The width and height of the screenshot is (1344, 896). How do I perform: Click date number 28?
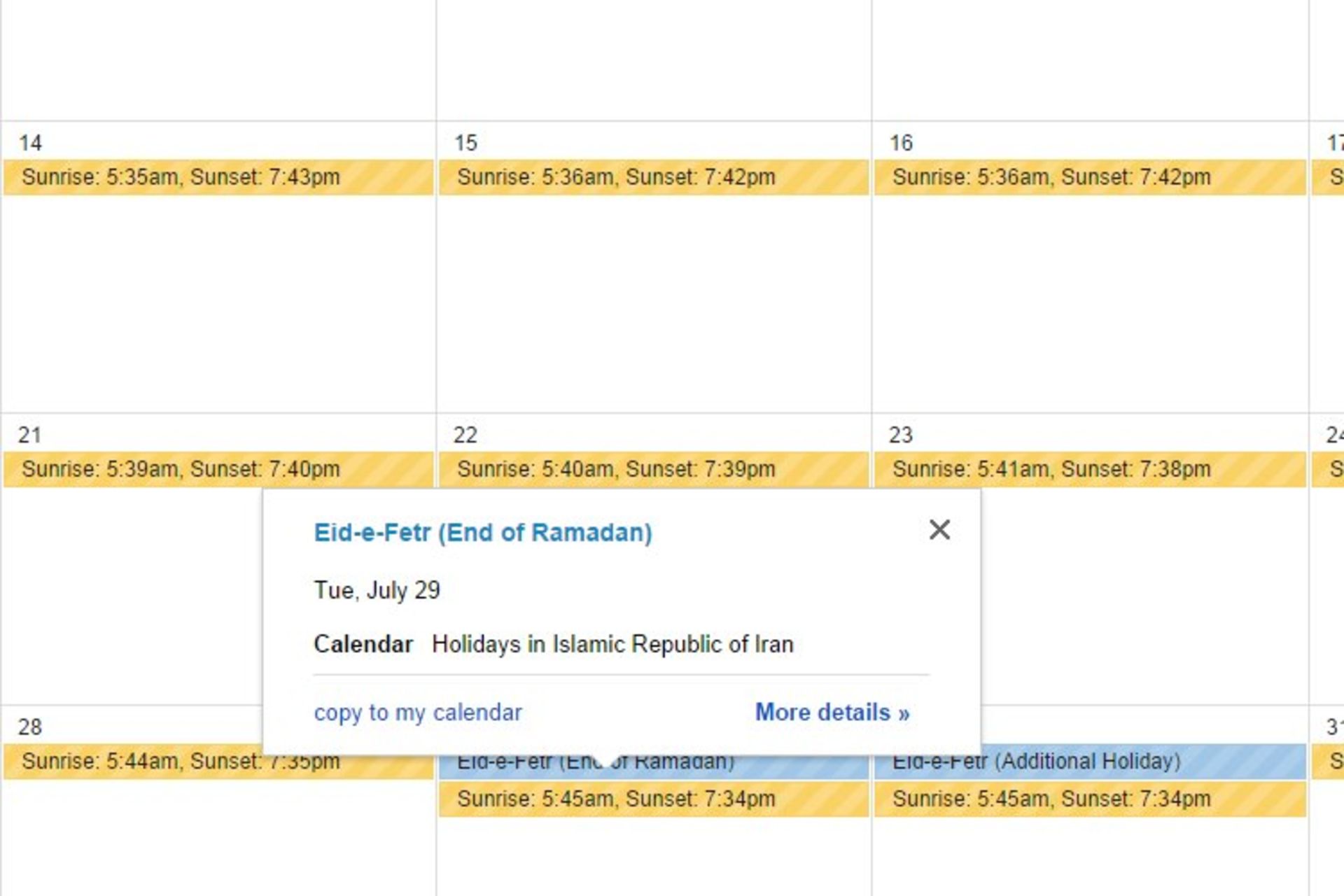click(30, 727)
